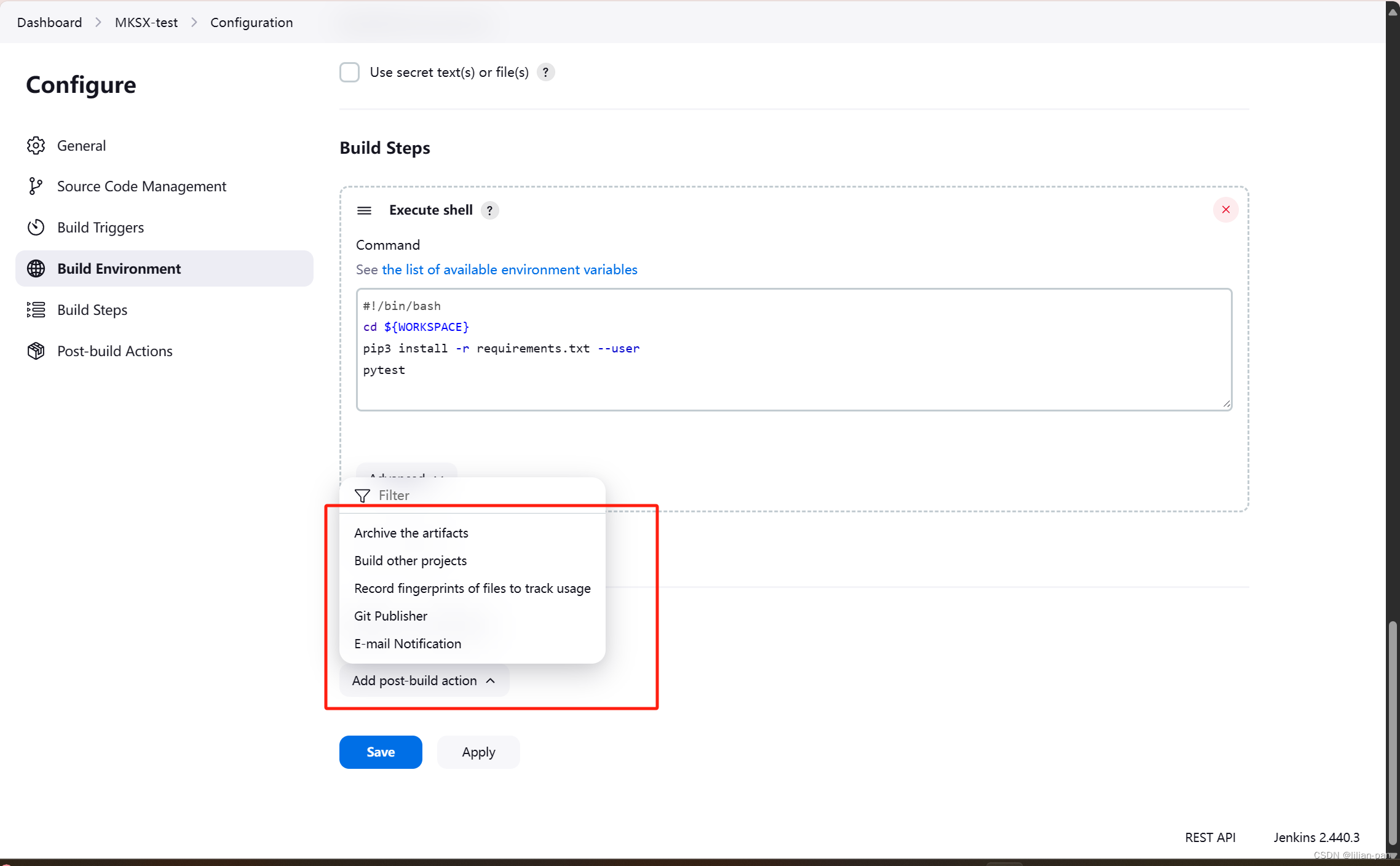Viewport: 1400px width, 866px height.
Task: Collapse the Add post-build action dropdown
Action: point(424,680)
